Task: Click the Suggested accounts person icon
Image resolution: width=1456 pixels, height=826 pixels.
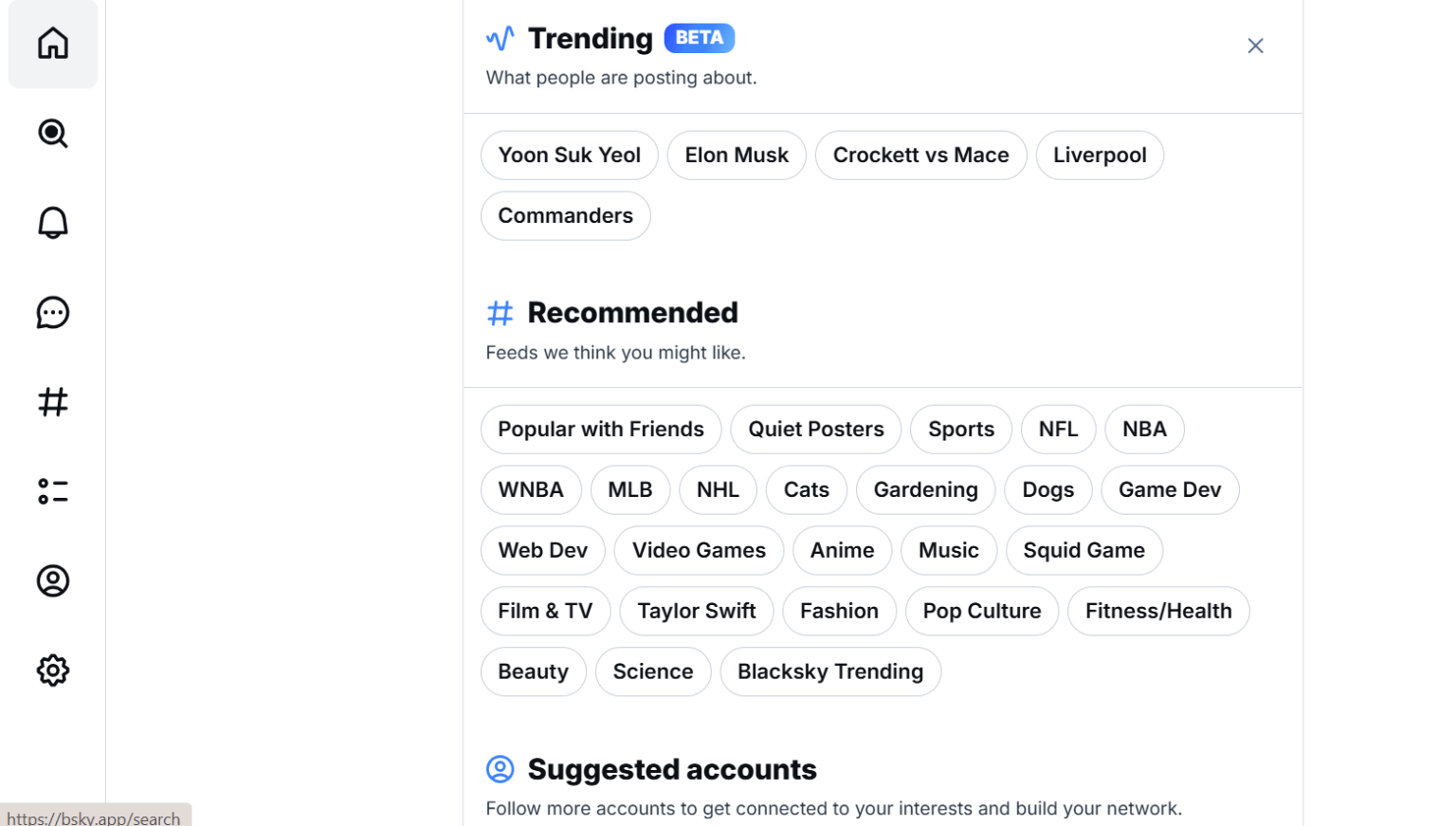Action: pos(500,769)
